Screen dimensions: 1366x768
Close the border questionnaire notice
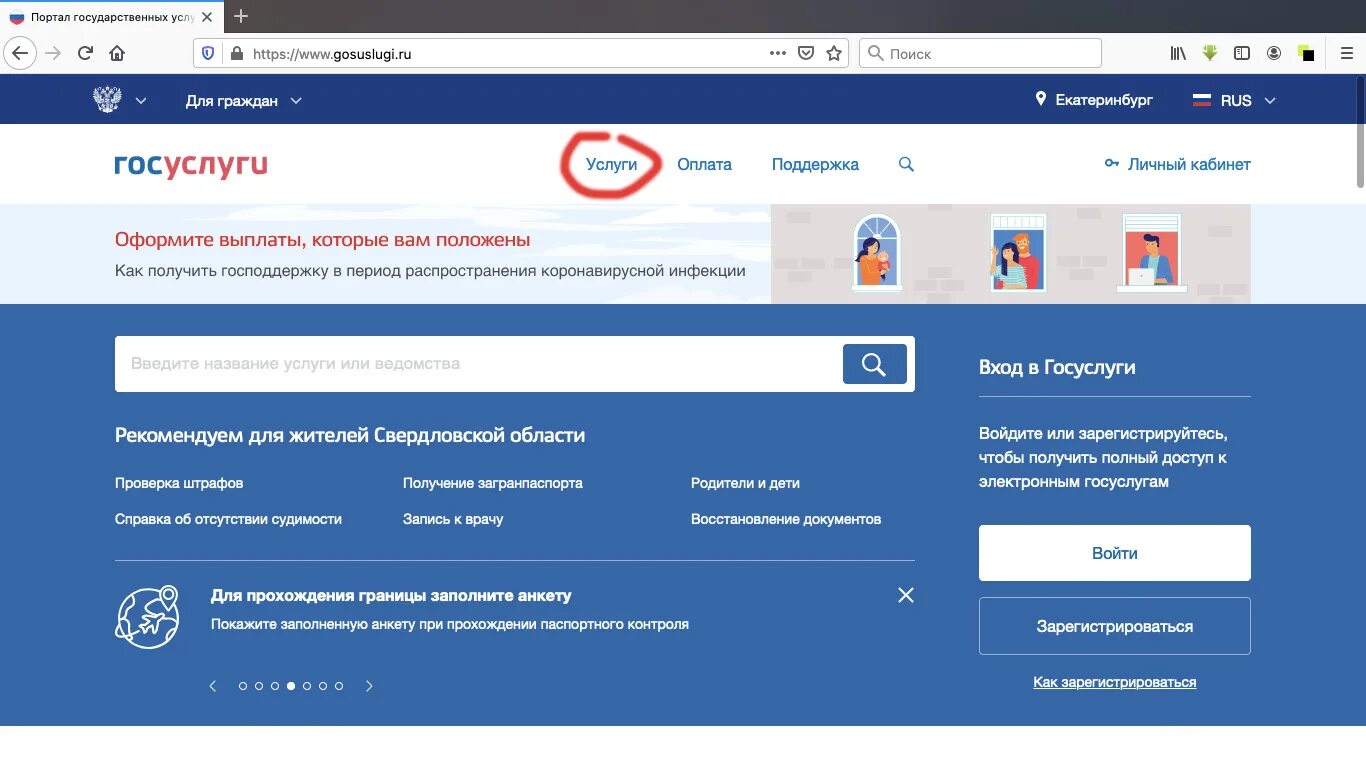[x=906, y=595]
